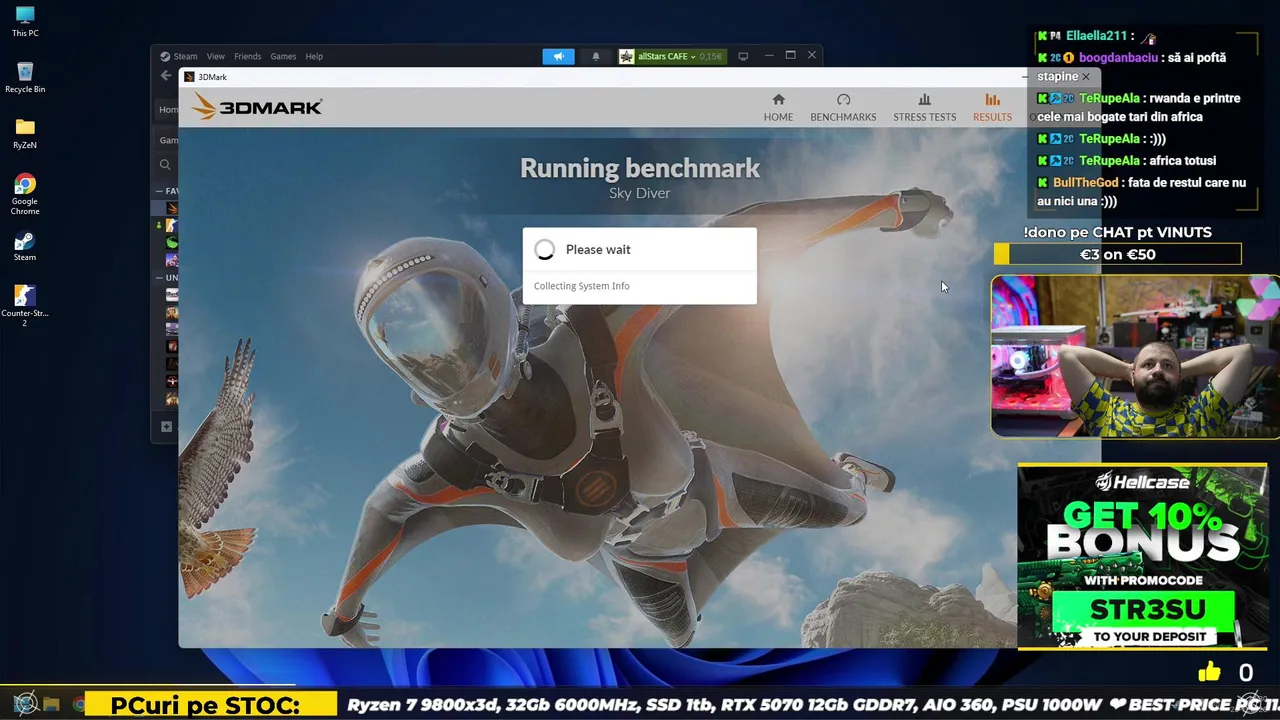This screenshot has width=1280, height=720.
Task: Click the Steam back arrow
Action: pyautogui.click(x=166, y=76)
